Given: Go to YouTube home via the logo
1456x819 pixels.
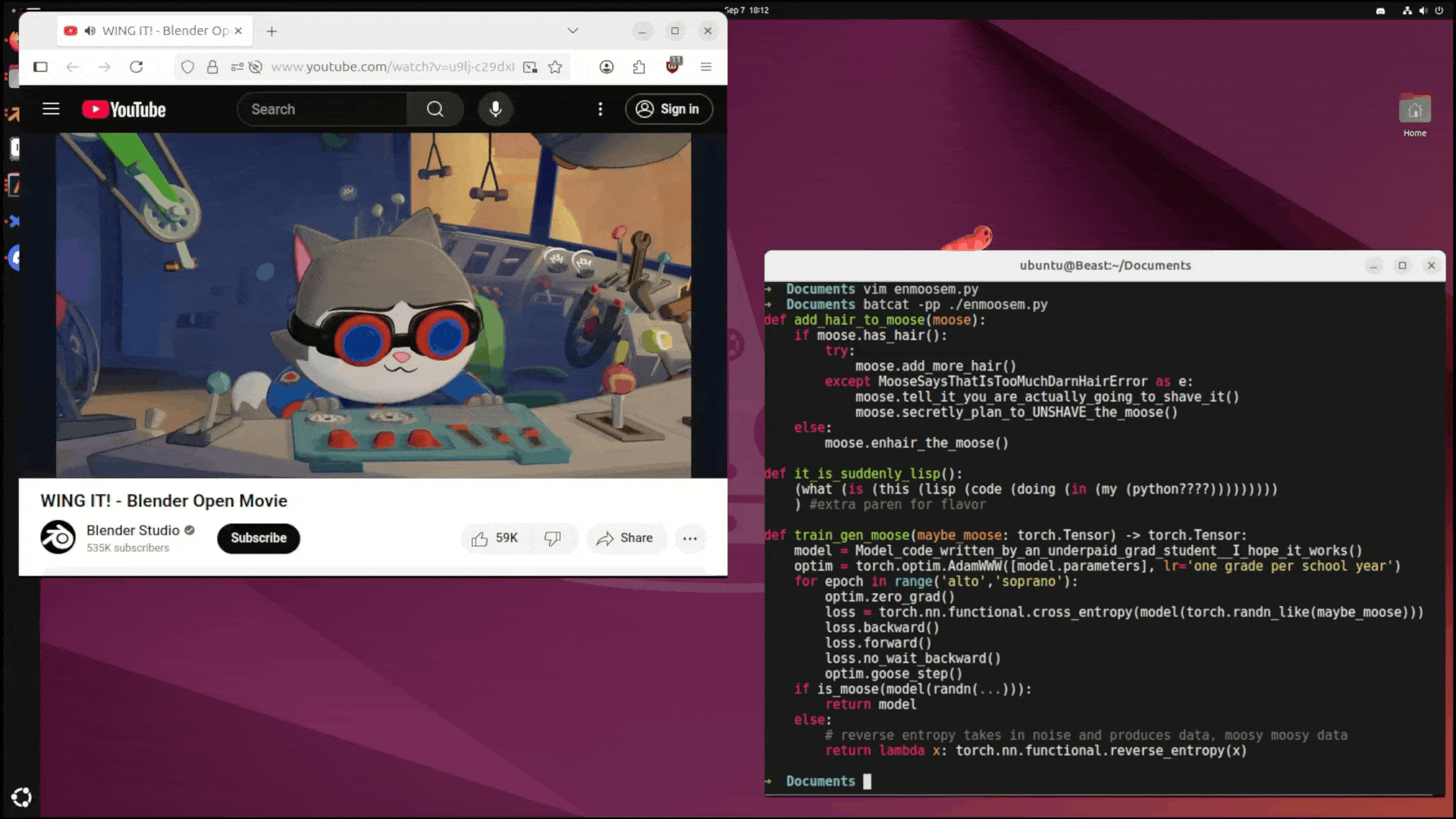Looking at the screenshot, I should pos(124,109).
